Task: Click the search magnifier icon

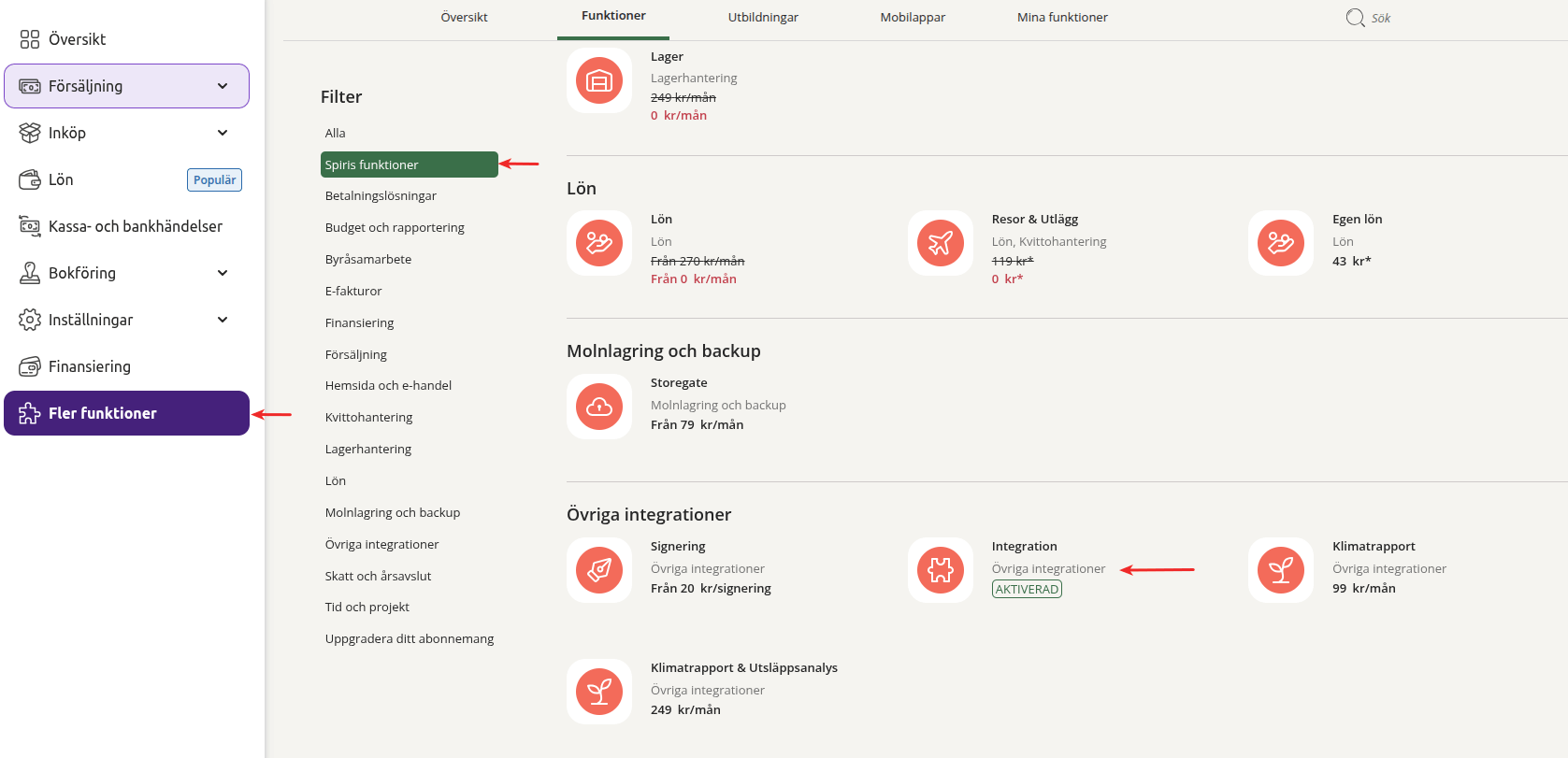Action: (1355, 18)
